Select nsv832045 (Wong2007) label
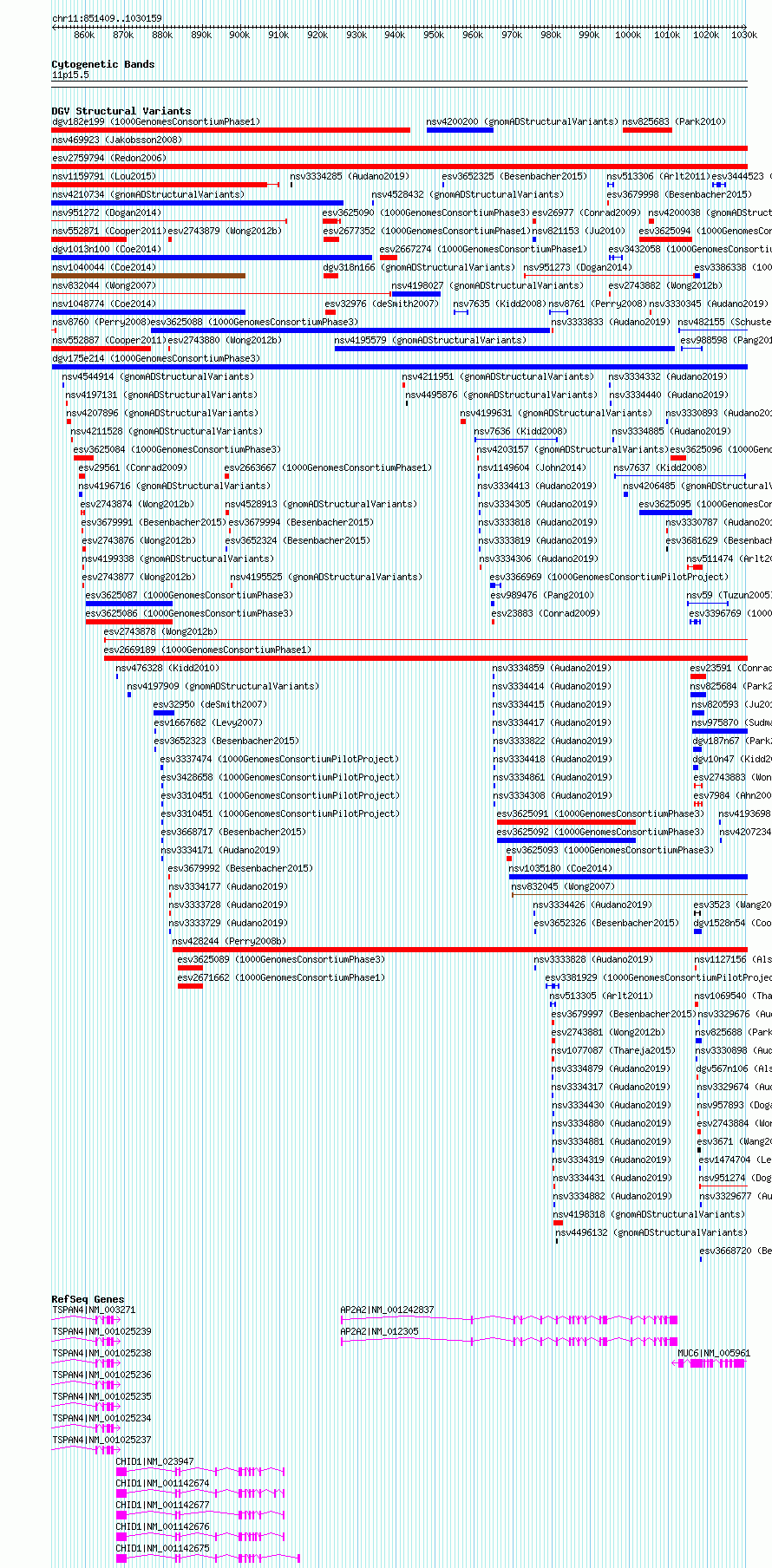 563,886
